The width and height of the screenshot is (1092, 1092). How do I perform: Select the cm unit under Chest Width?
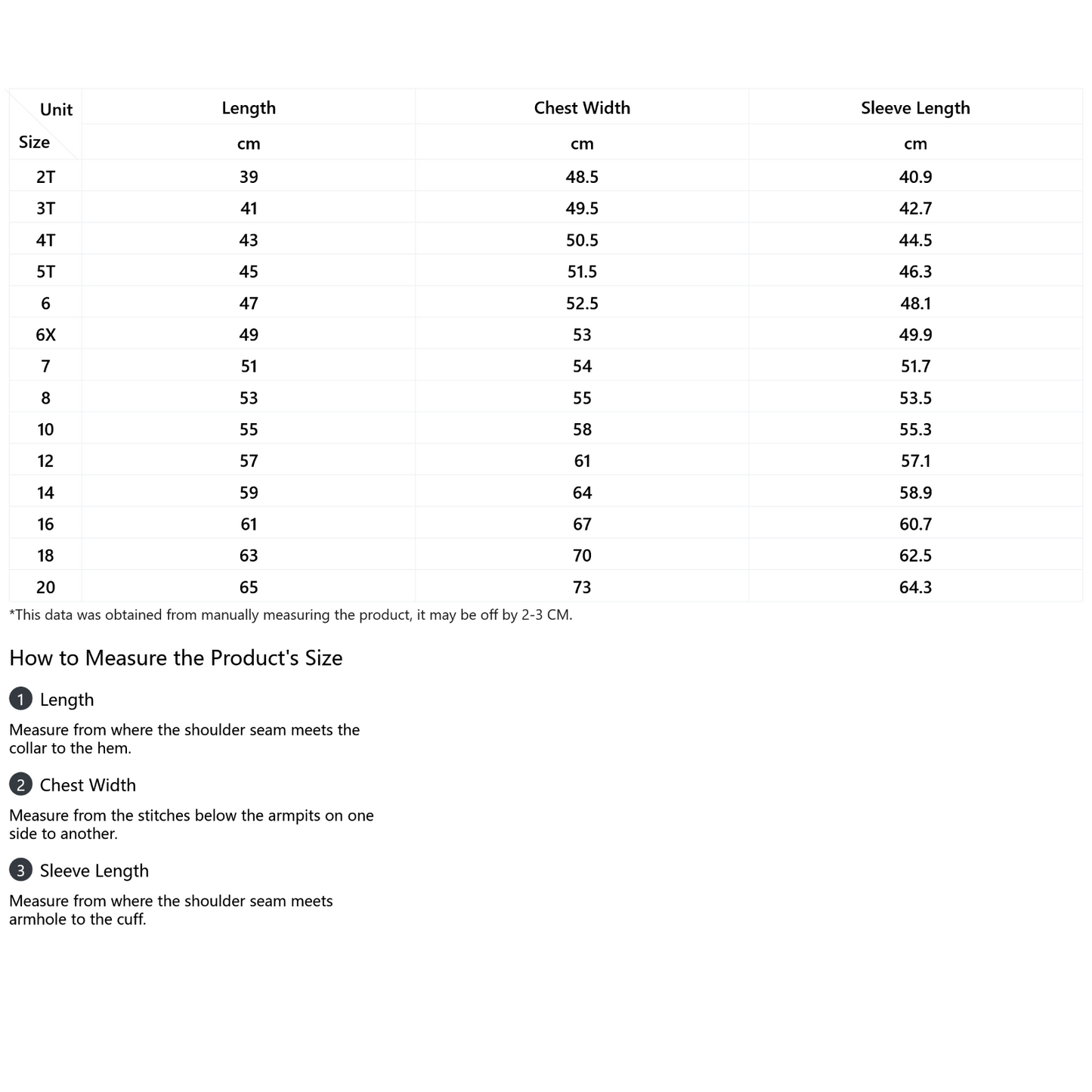click(582, 143)
